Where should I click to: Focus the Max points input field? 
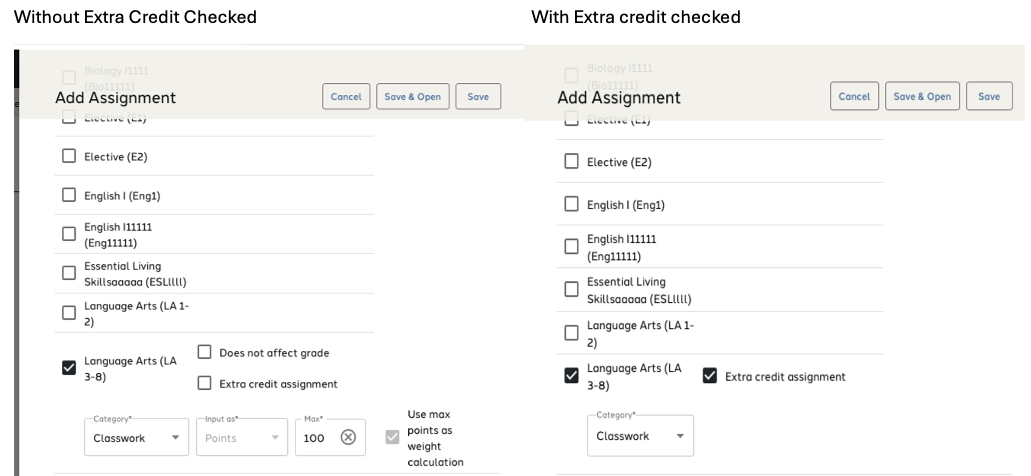tap(316, 438)
